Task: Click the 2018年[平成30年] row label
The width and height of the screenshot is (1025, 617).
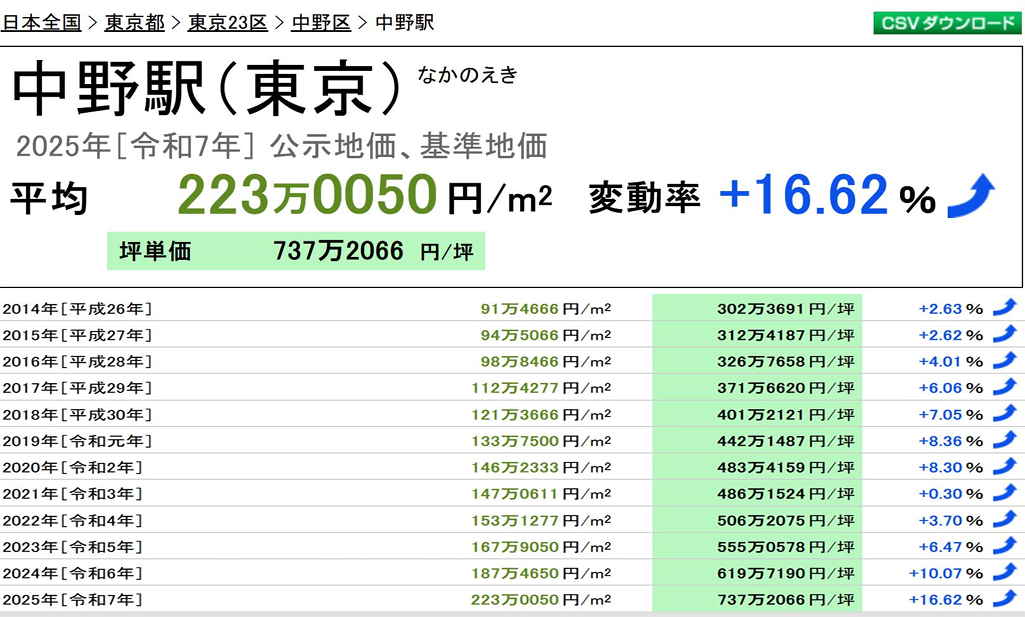Action: click(x=77, y=414)
